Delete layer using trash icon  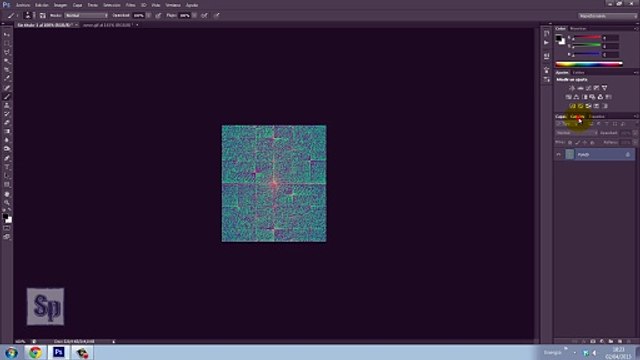[x=629, y=341]
